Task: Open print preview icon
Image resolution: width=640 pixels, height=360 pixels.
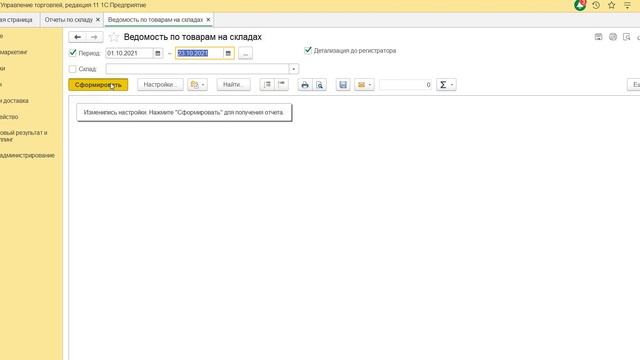Action: [x=320, y=85]
